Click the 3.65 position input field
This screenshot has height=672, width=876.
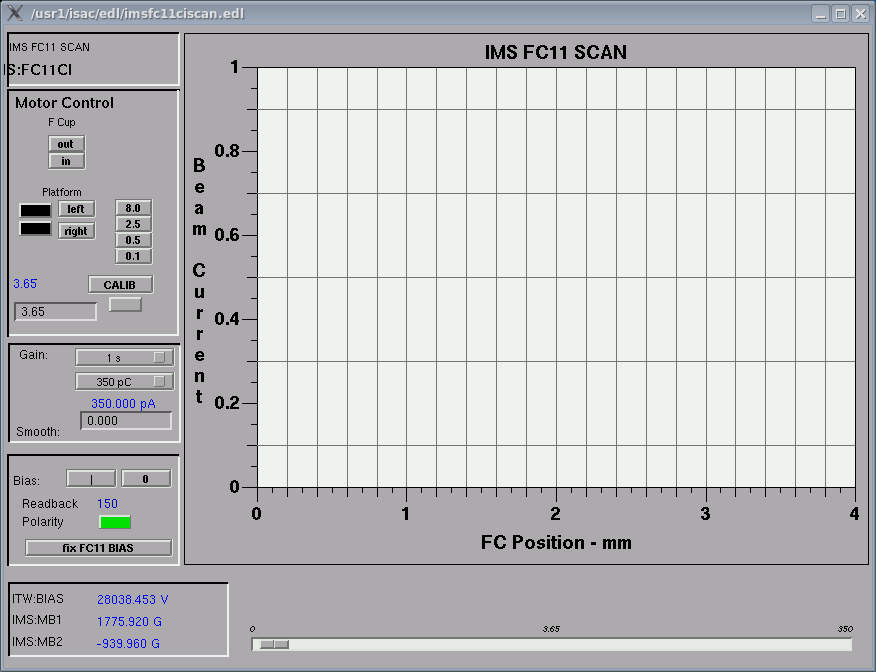[x=55, y=312]
